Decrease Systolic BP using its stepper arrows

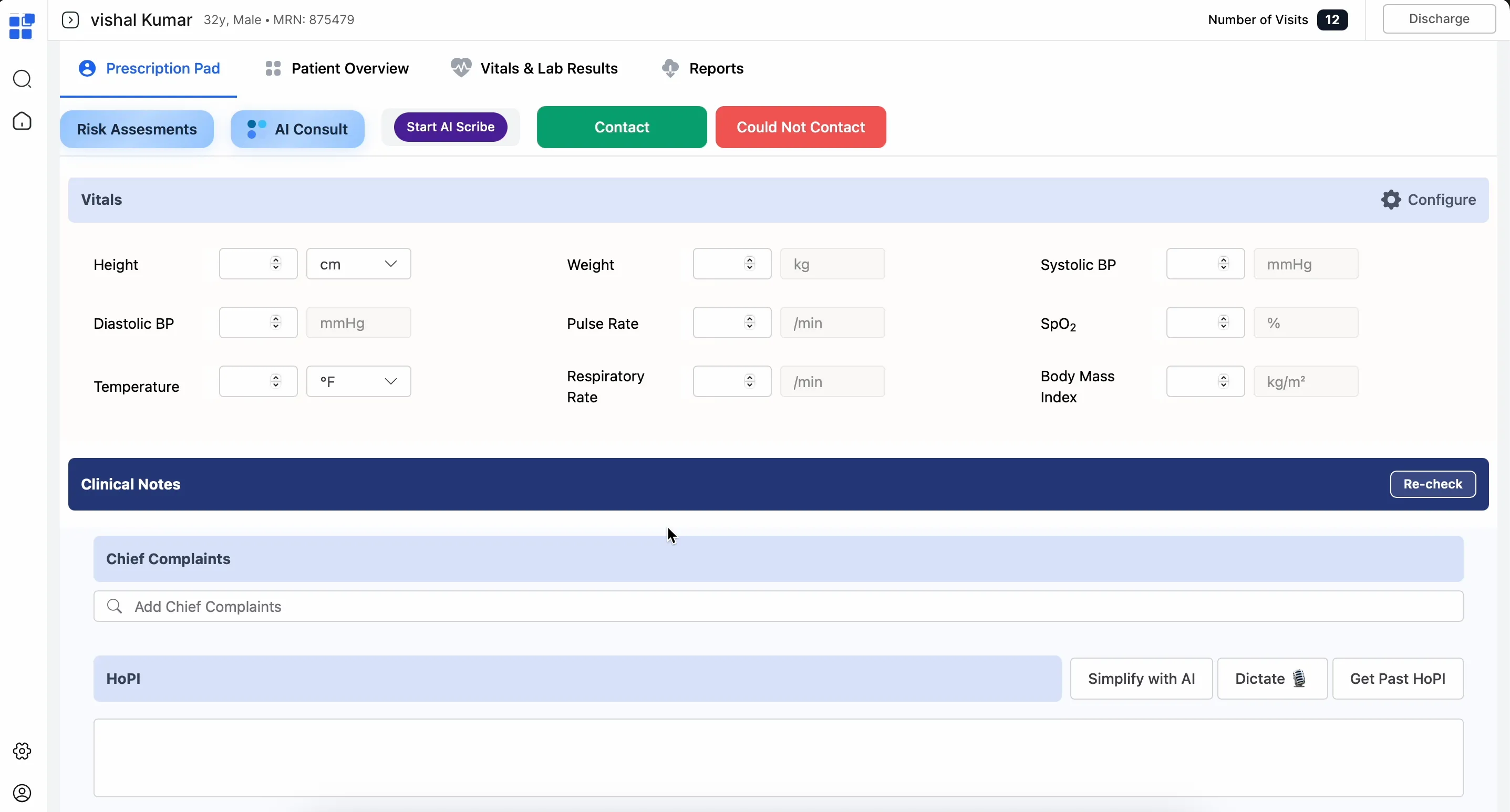coord(1224,268)
